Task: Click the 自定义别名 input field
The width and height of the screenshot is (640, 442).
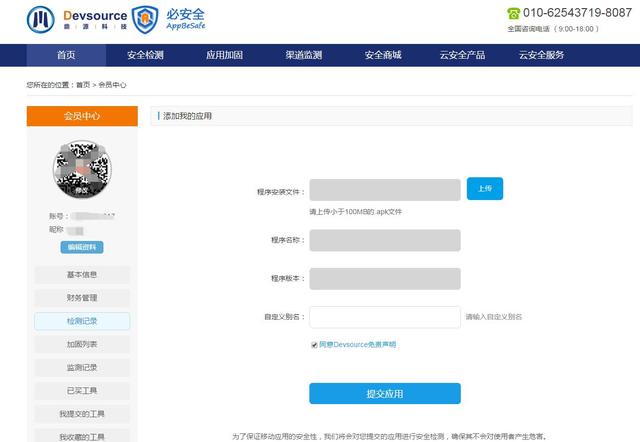Action: click(x=384, y=316)
